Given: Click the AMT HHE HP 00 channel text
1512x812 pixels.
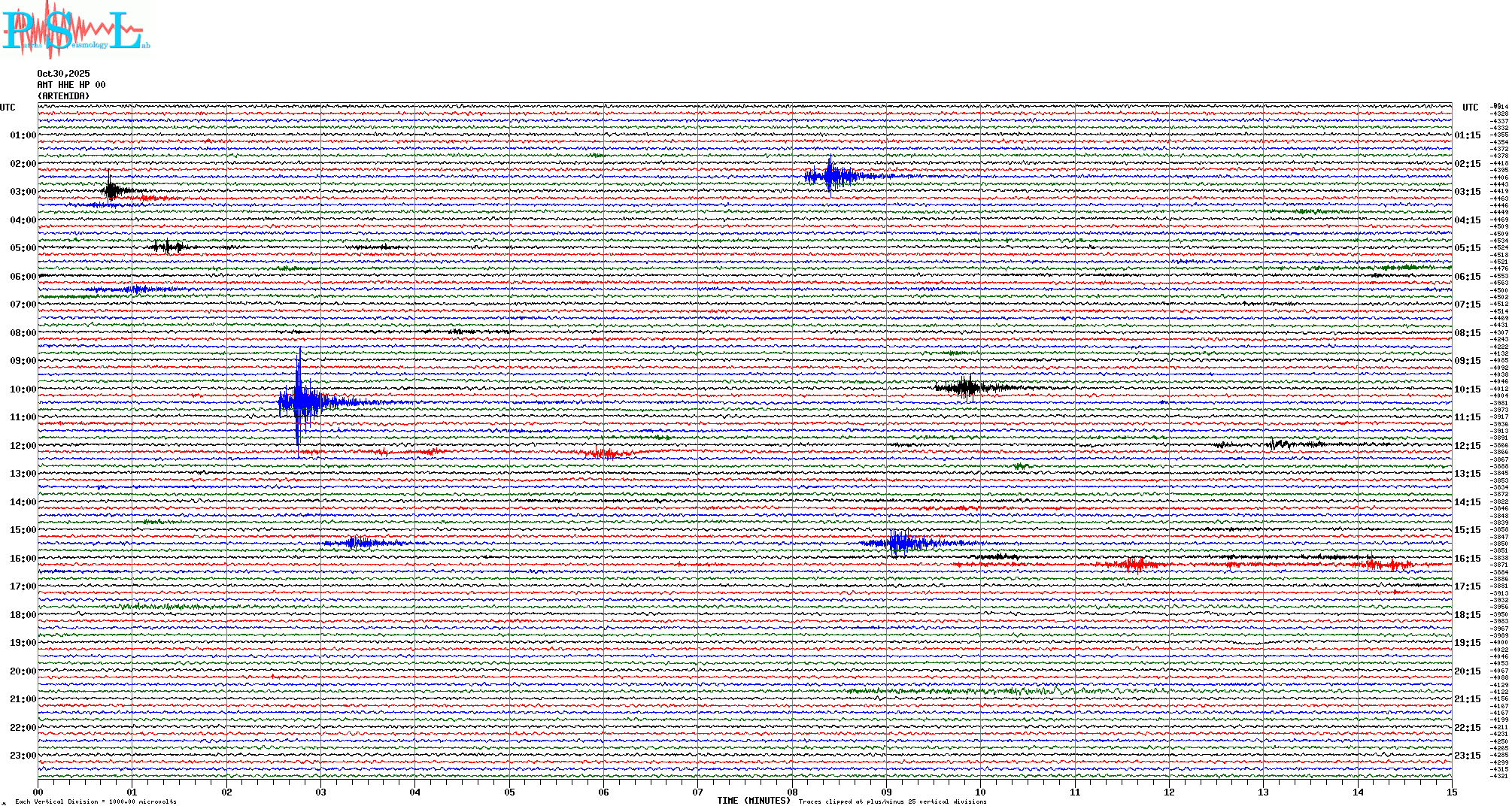Looking at the screenshot, I should [x=71, y=85].
